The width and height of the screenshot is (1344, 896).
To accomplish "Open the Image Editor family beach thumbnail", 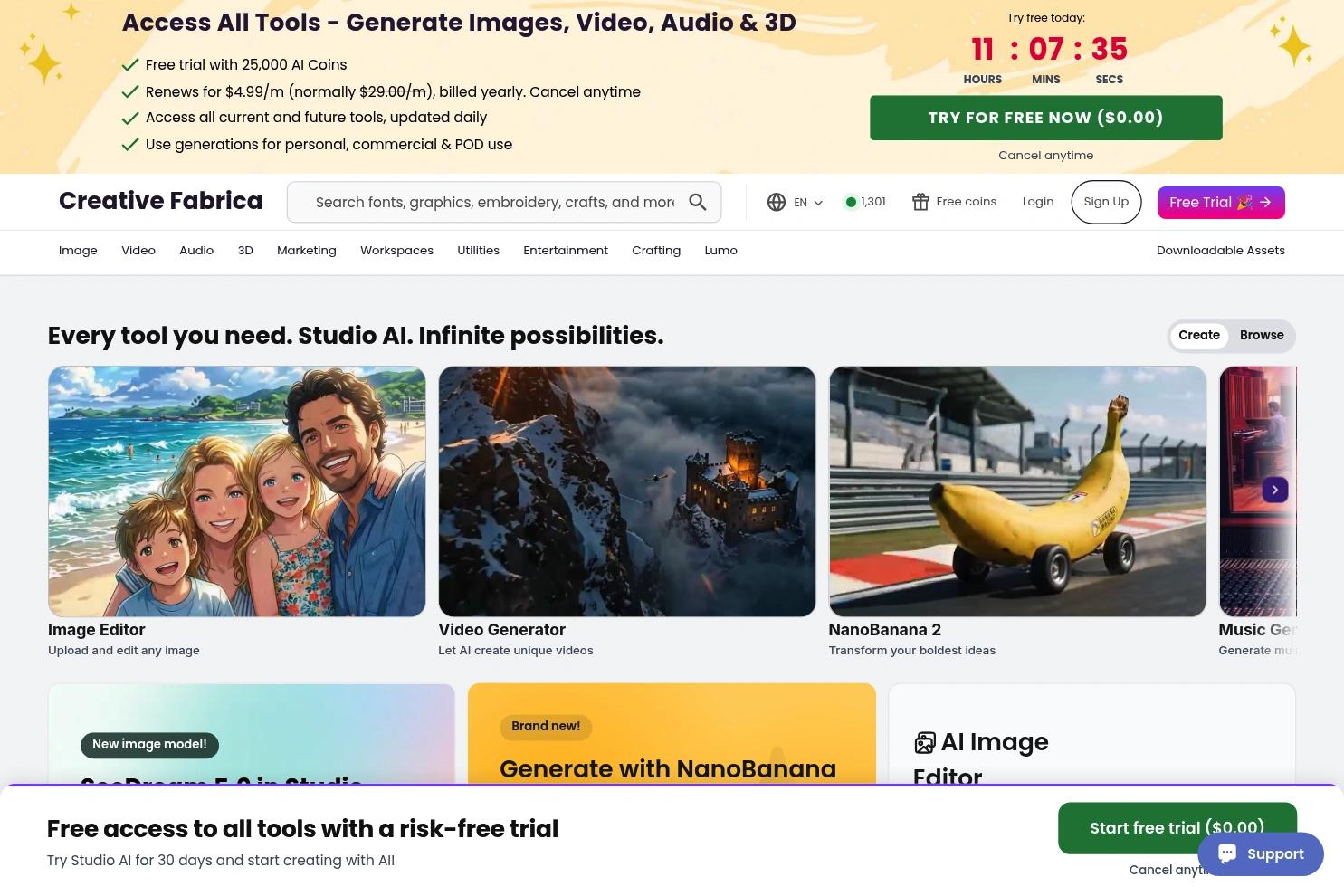I will point(237,491).
